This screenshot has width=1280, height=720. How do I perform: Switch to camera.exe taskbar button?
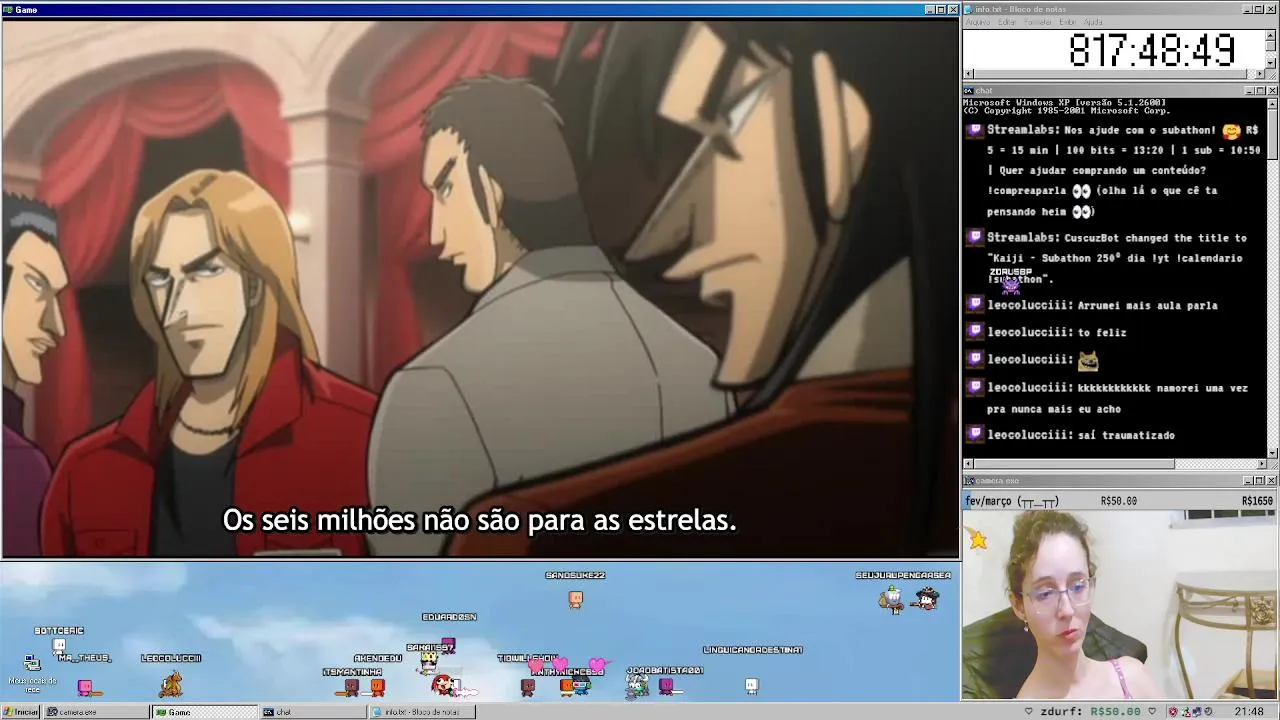pyautogui.click(x=96, y=712)
